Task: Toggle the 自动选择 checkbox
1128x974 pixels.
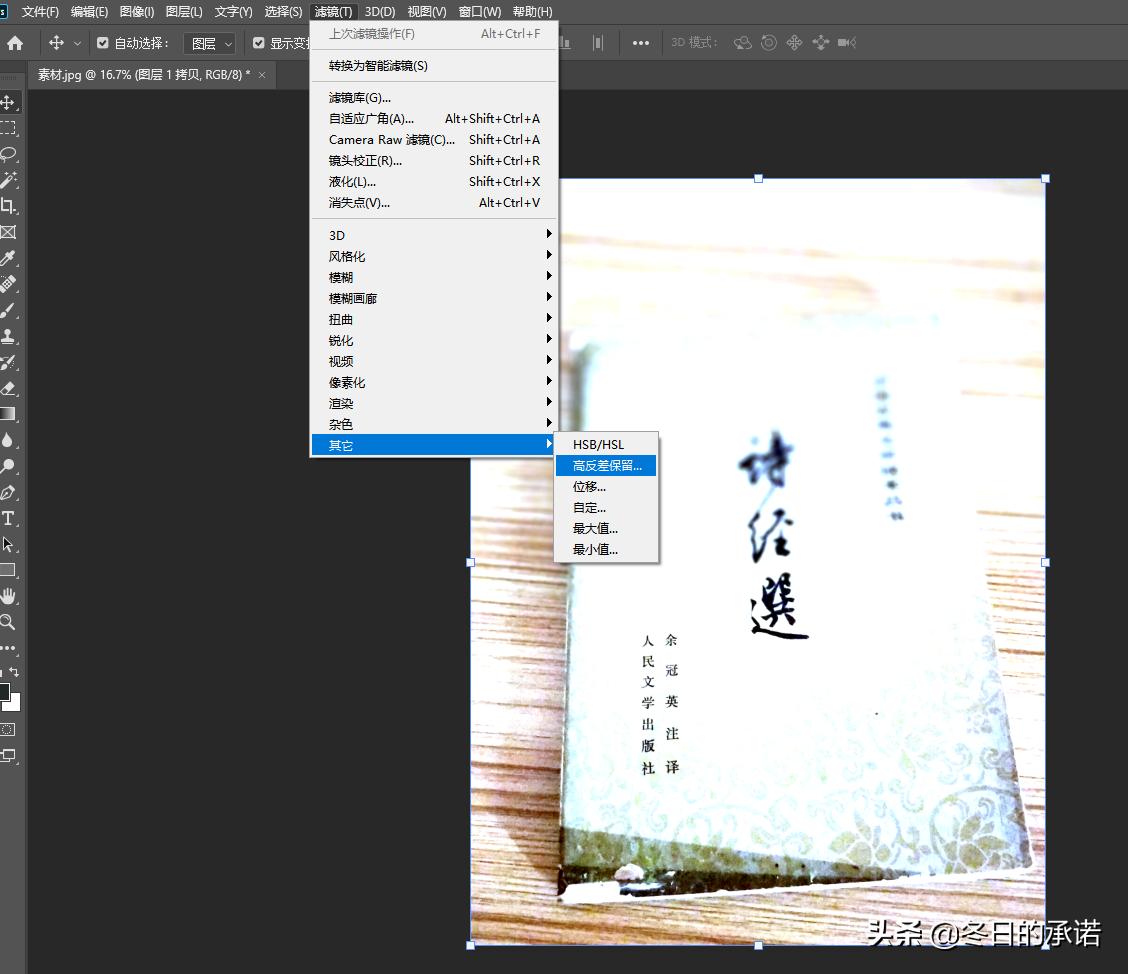Action: (103, 43)
